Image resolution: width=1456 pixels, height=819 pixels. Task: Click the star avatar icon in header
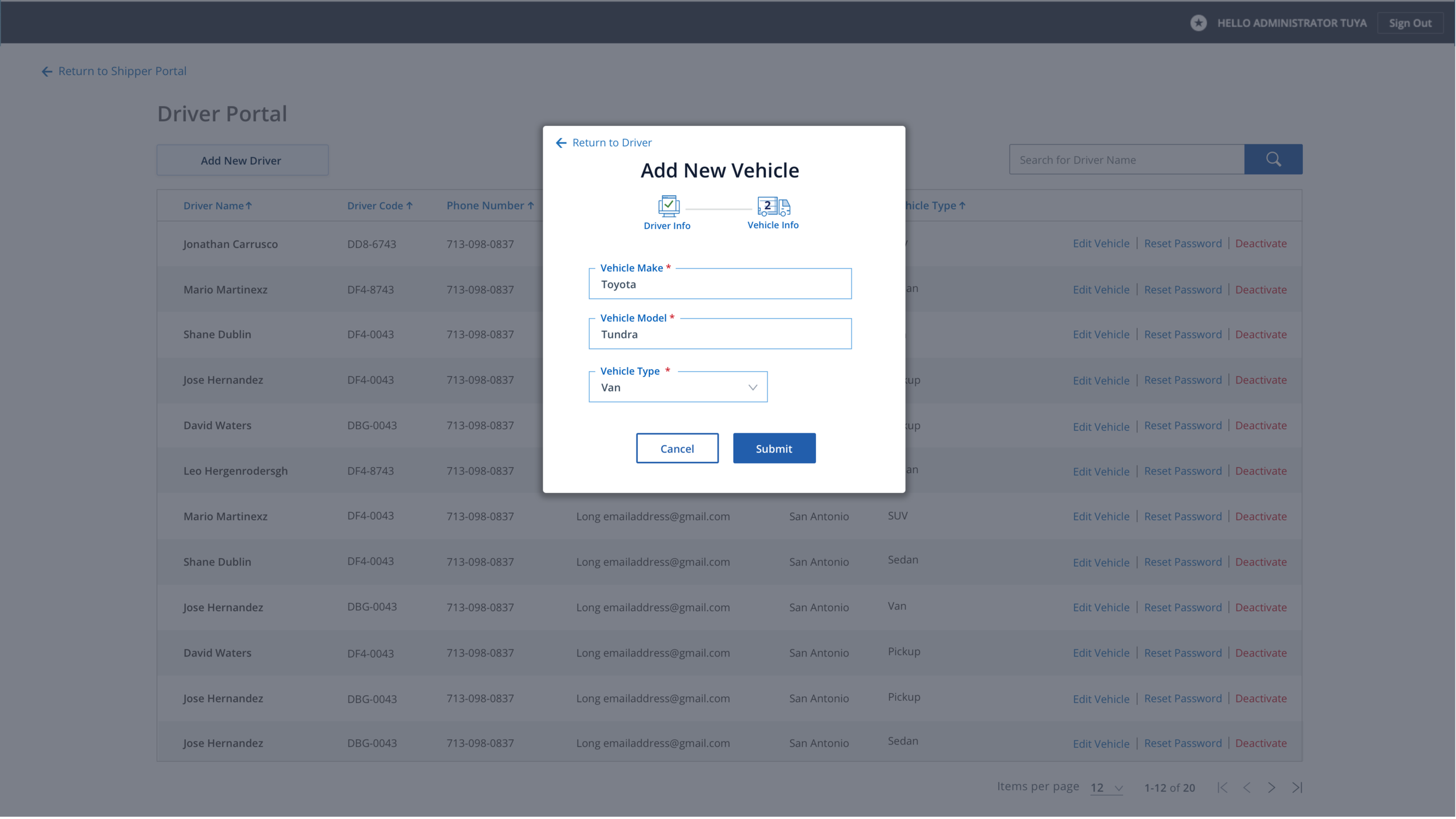(1199, 23)
